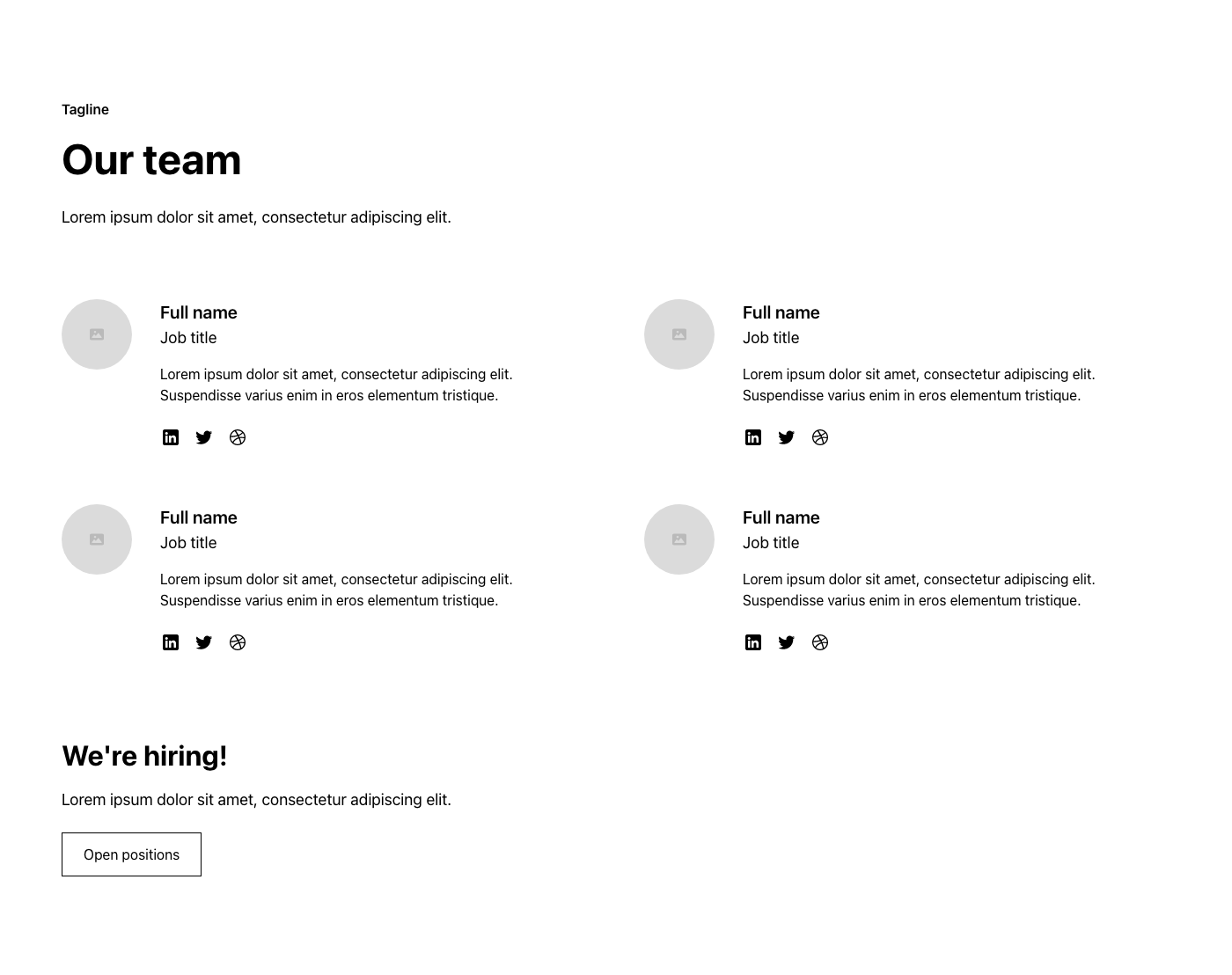The height and width of the screenshot is (975, 1232).
Task: Select LinkedIn icon of bottom-right team member
Action: pyautogui.click(x=753, y=642)
